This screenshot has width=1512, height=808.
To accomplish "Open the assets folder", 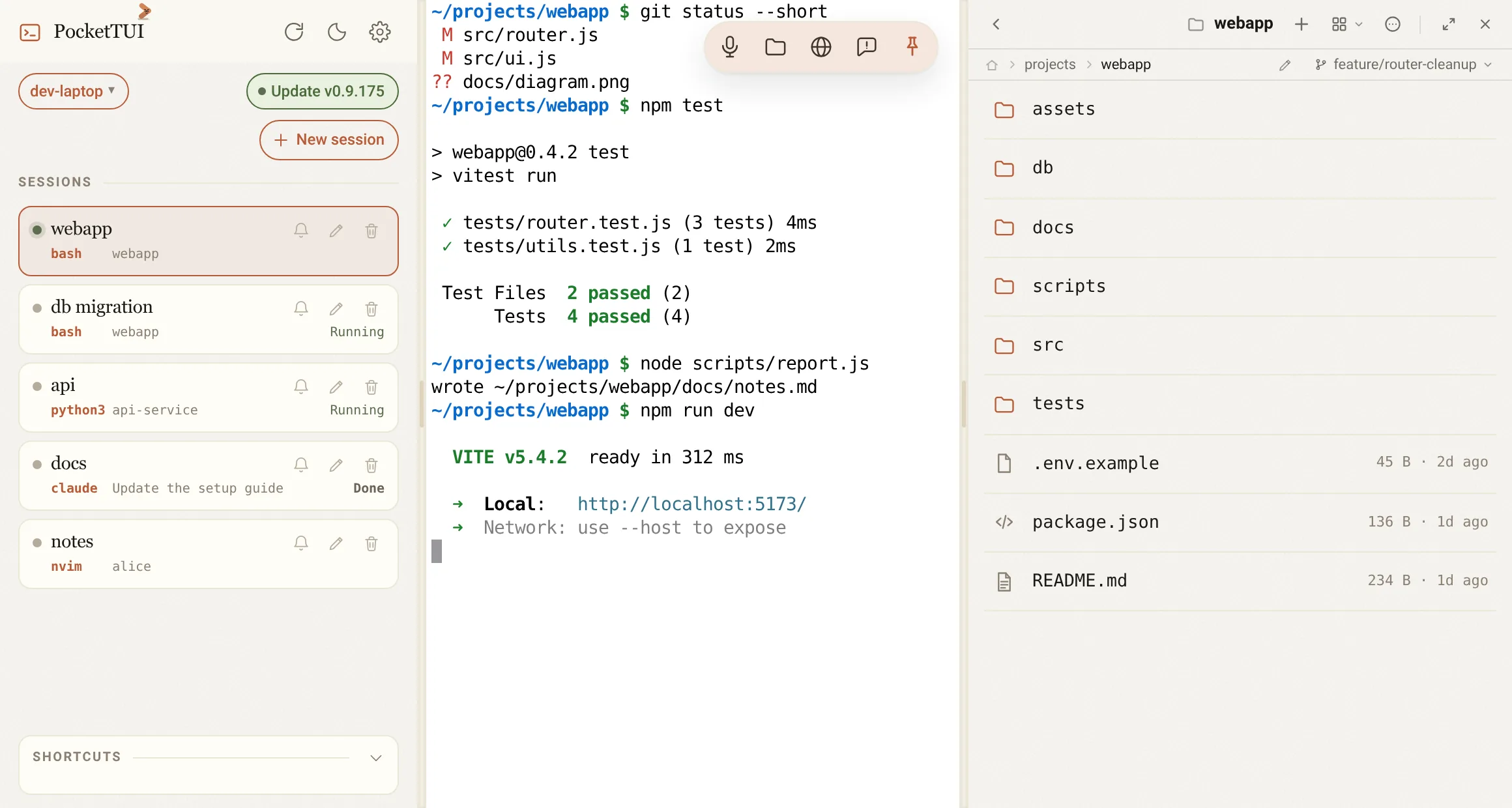I will click(1240, 109).
